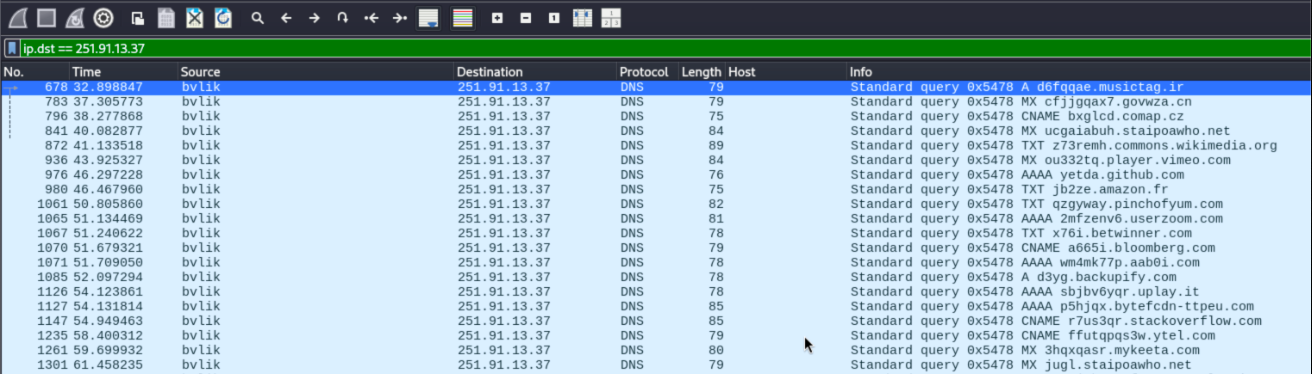Go to specified packet icon
This screenshot has height=374, width=1312.
(343, 18)
